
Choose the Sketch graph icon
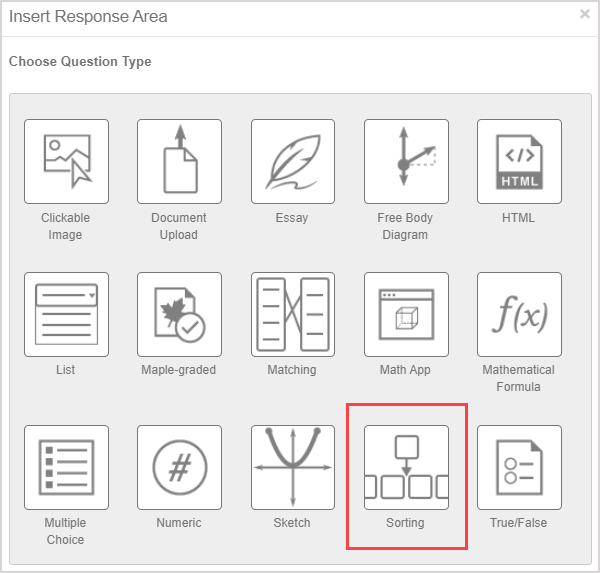pos(292,467)
